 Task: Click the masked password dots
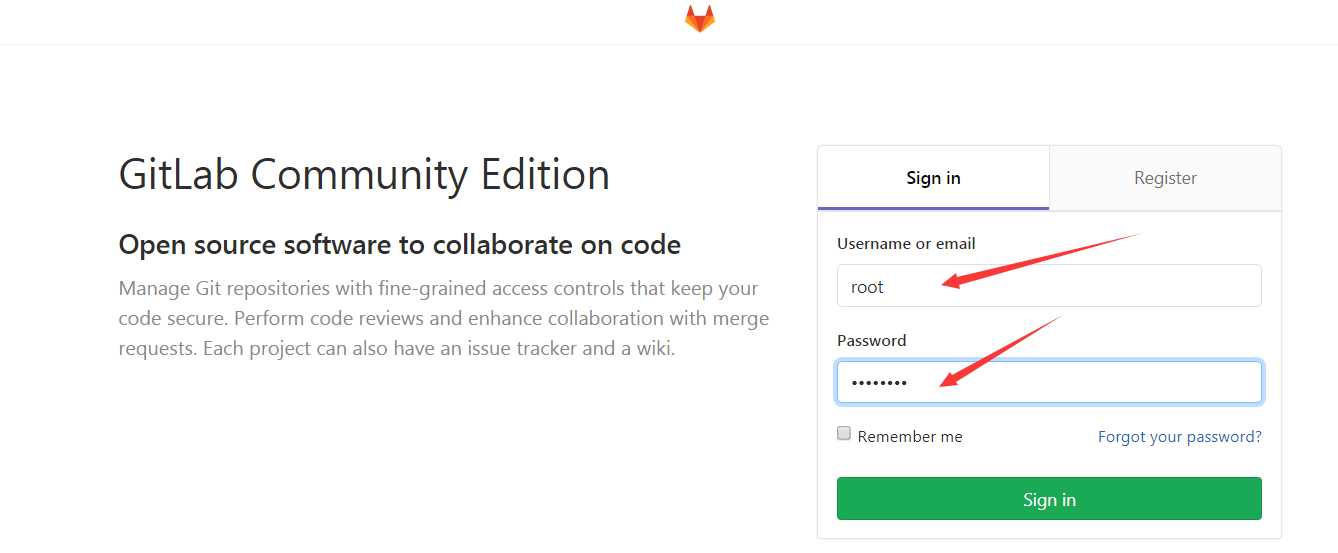click(x=878, y=383)
